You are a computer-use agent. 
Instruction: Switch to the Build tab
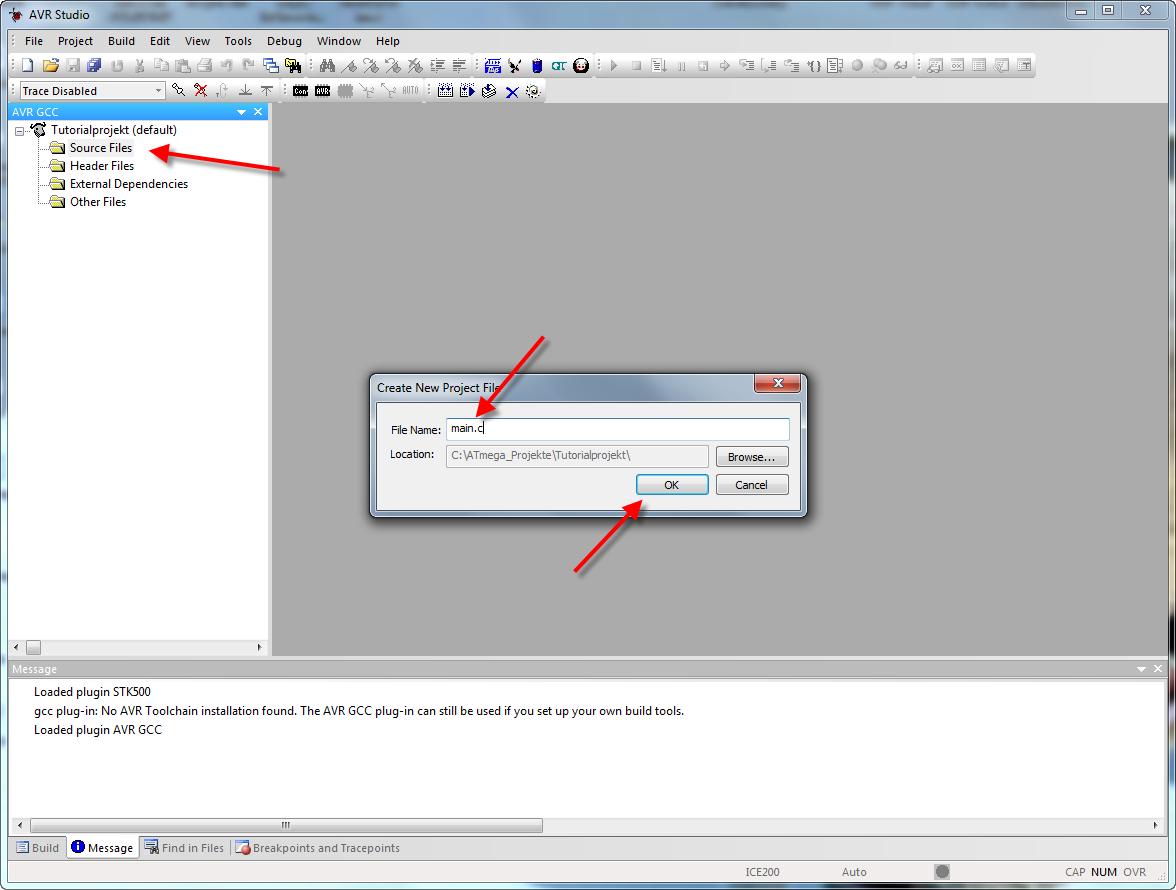tap(38, 848)
